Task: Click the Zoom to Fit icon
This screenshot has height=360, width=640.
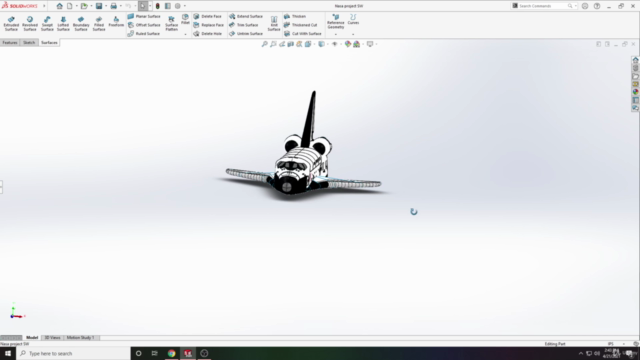Action: click(264, 44)
